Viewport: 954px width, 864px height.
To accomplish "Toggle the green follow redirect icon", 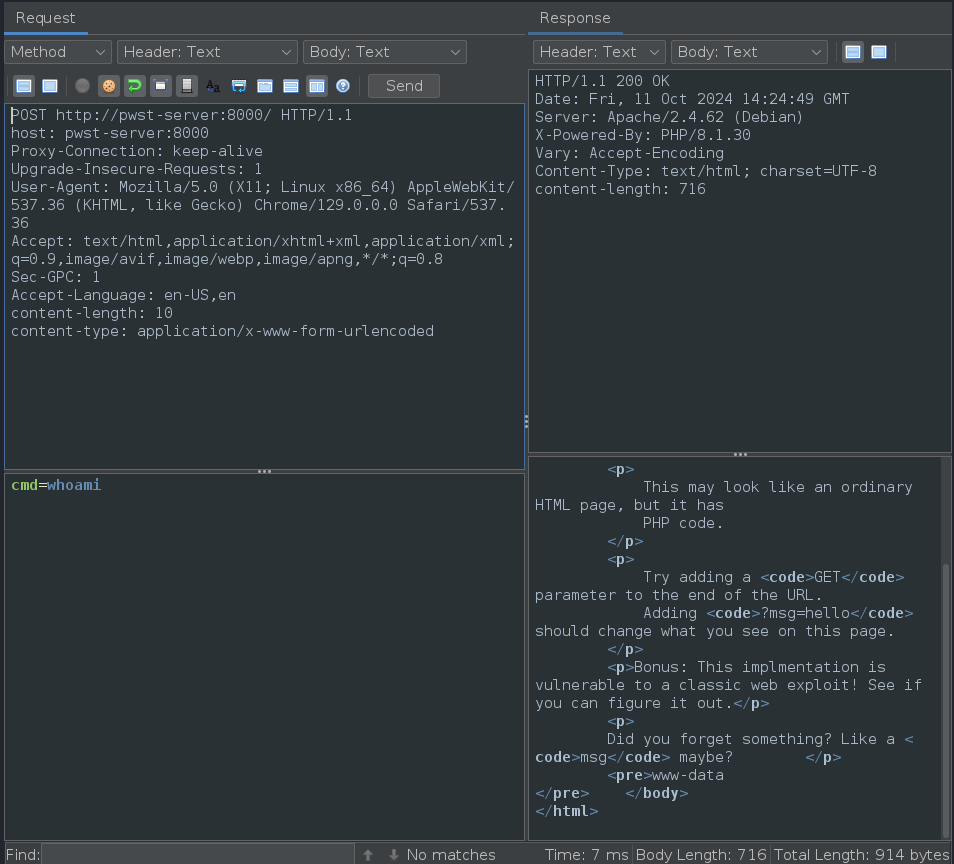I will click(x=134, y=86).
